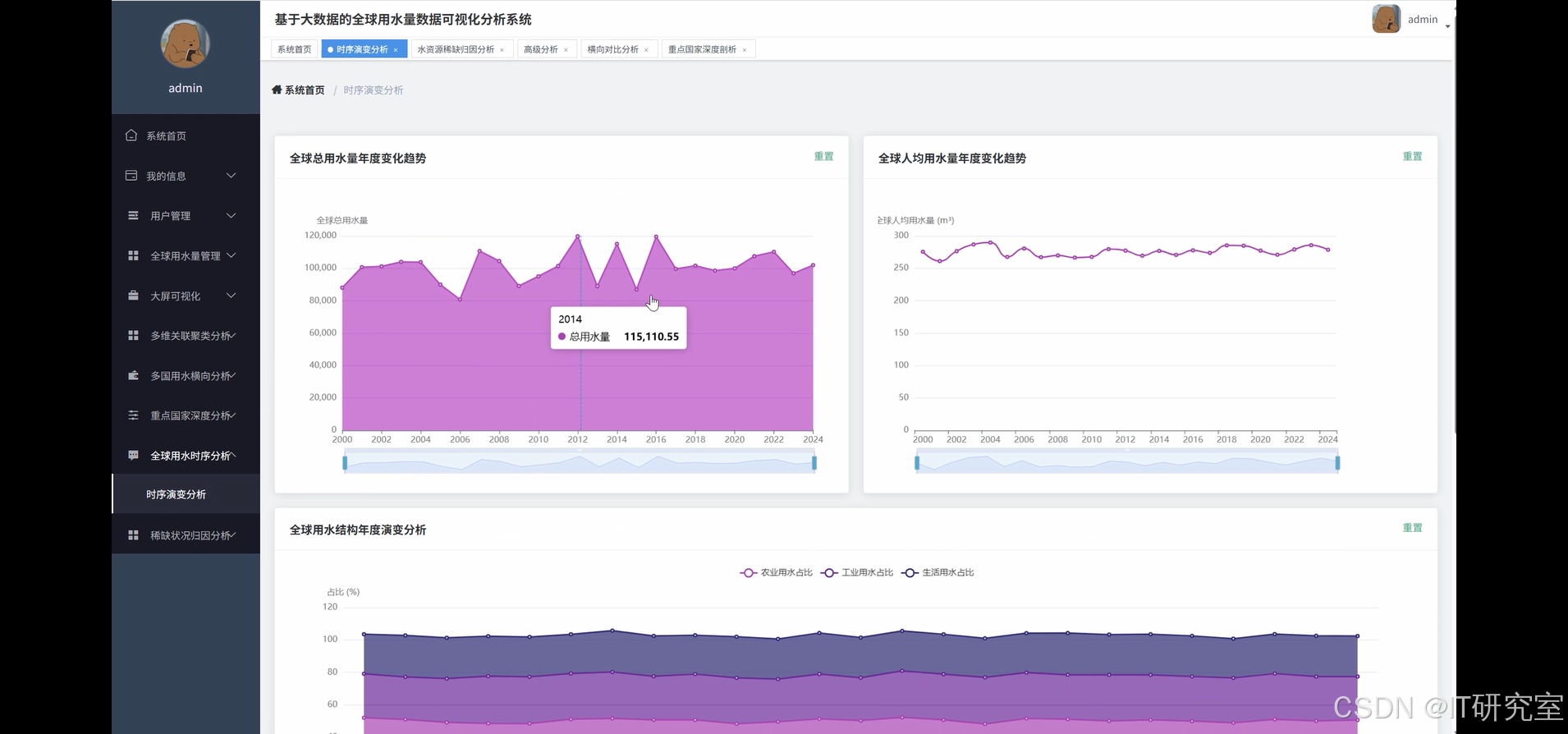This screenshot has width=1568, height=734.
Task: Close the 横向对比分析 tab
Action: 646,50
